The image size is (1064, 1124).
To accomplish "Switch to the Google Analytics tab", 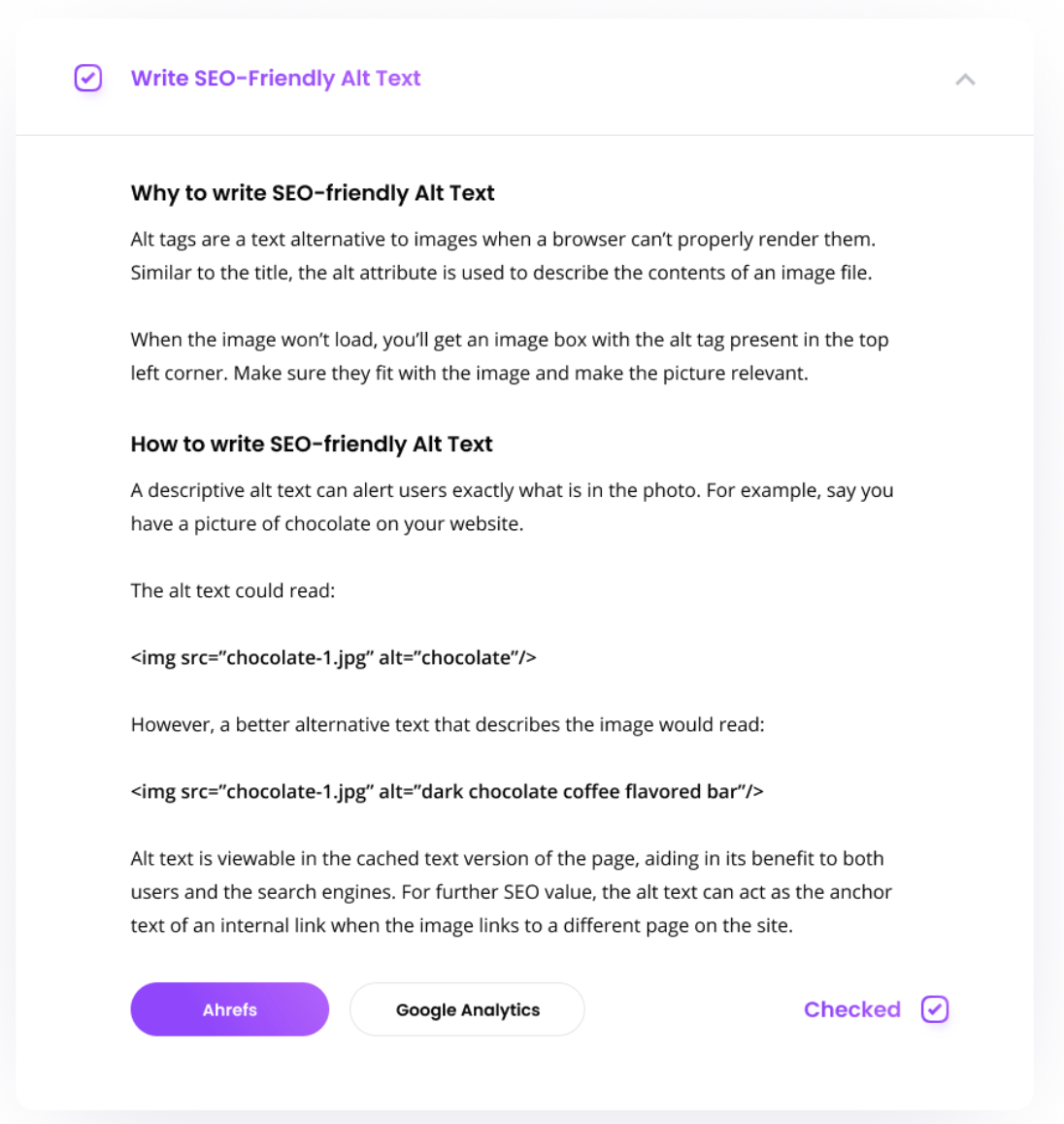I will [x=467, y=1009].
